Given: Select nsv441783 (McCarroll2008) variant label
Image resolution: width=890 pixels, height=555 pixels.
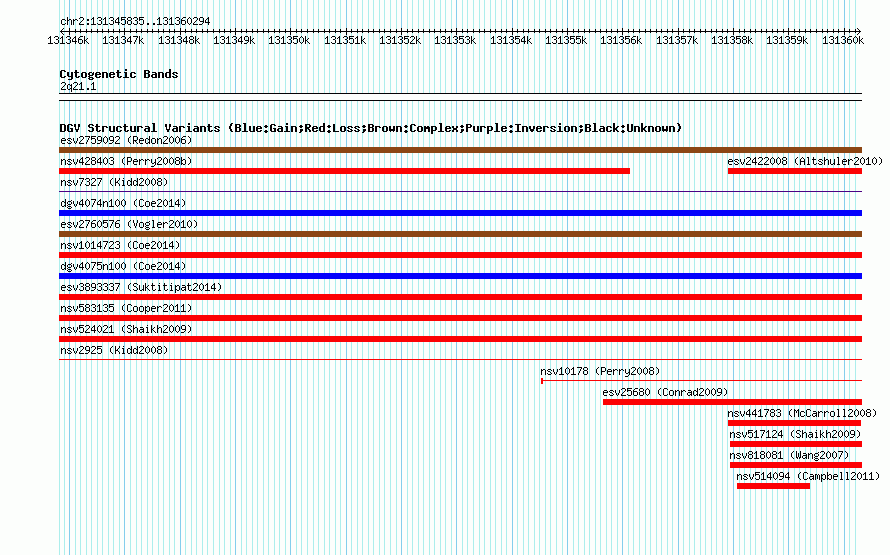Looking at the screenshot, I should [x=802, y=413].
